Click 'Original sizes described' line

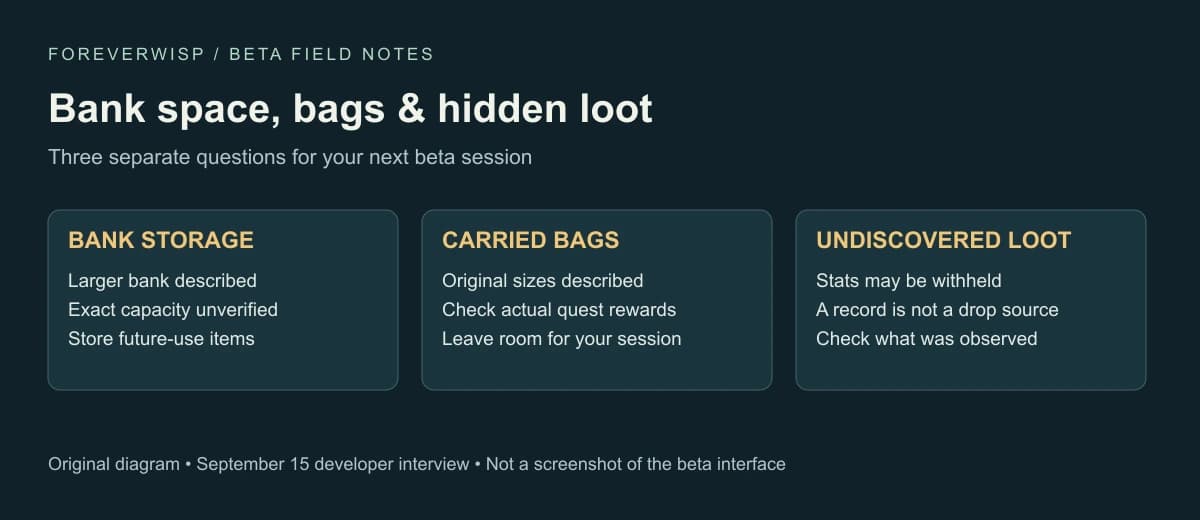click(x=542, y=280)
